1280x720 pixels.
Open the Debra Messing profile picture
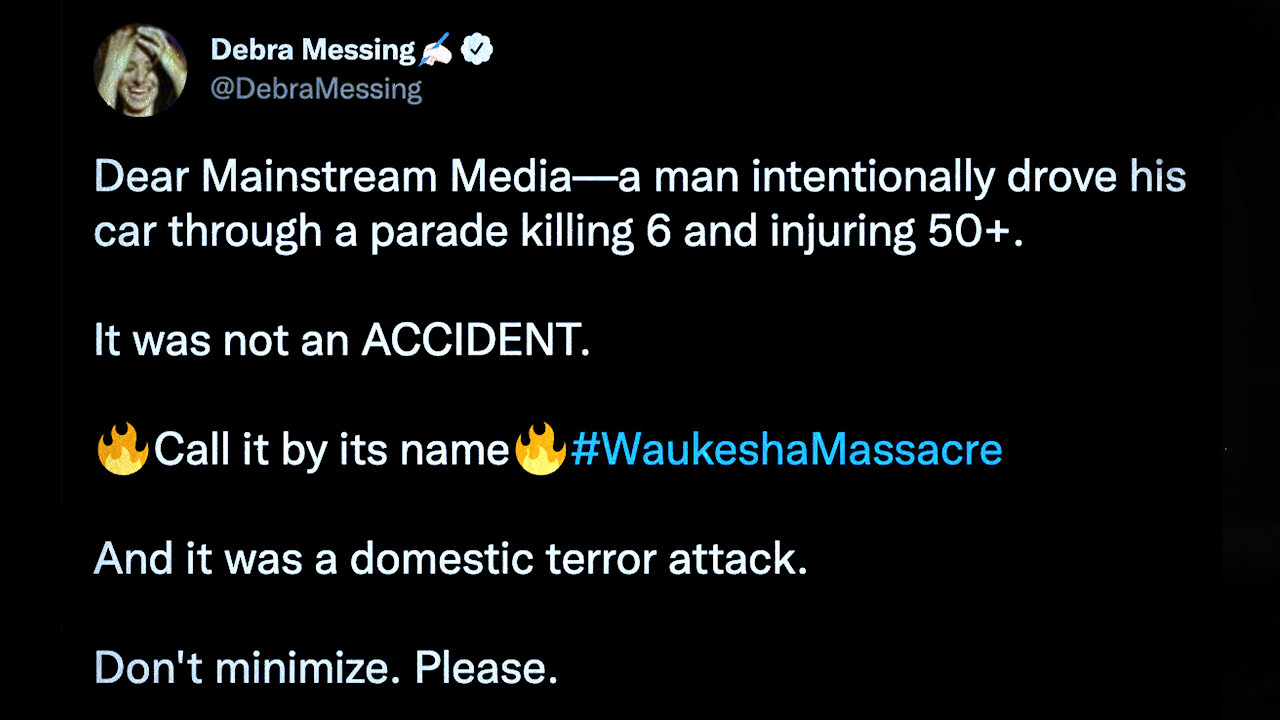click(140, 70)
